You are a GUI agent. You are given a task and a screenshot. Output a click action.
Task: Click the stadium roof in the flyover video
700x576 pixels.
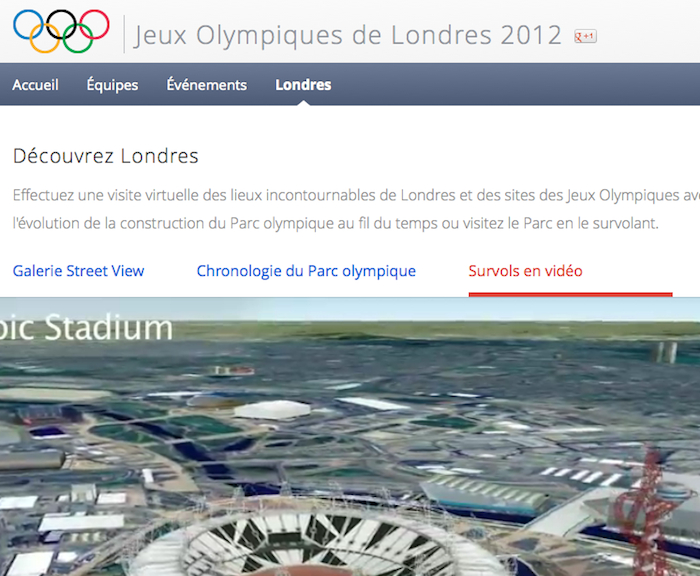[x=312, y=543]
